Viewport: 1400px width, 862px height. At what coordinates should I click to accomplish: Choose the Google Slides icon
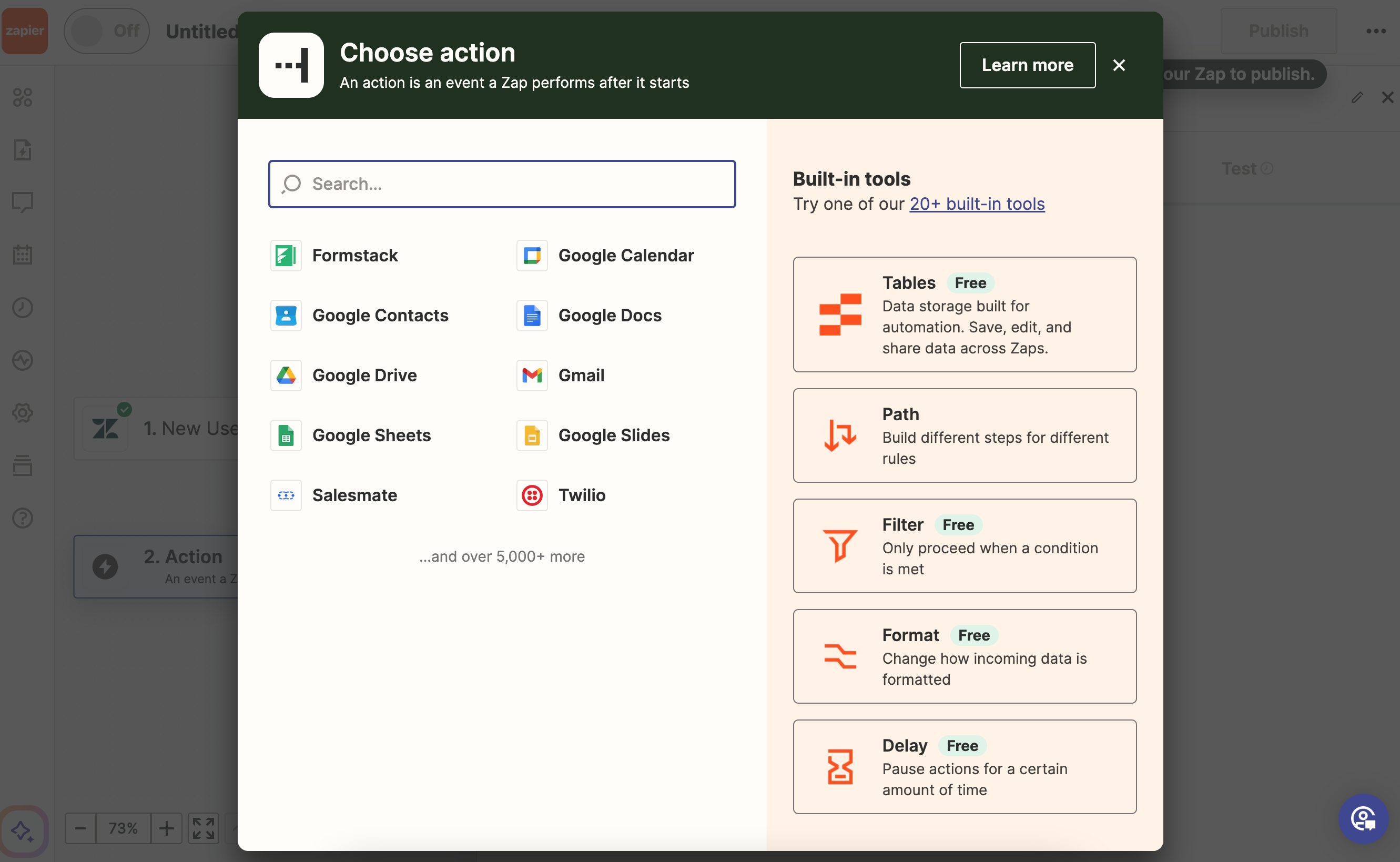tap(532, 435)
